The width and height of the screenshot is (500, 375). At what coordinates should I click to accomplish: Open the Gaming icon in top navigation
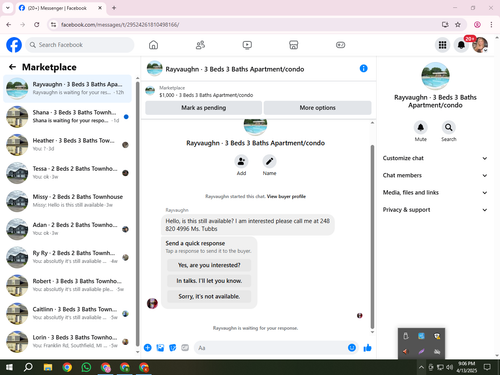pos(340,45)
